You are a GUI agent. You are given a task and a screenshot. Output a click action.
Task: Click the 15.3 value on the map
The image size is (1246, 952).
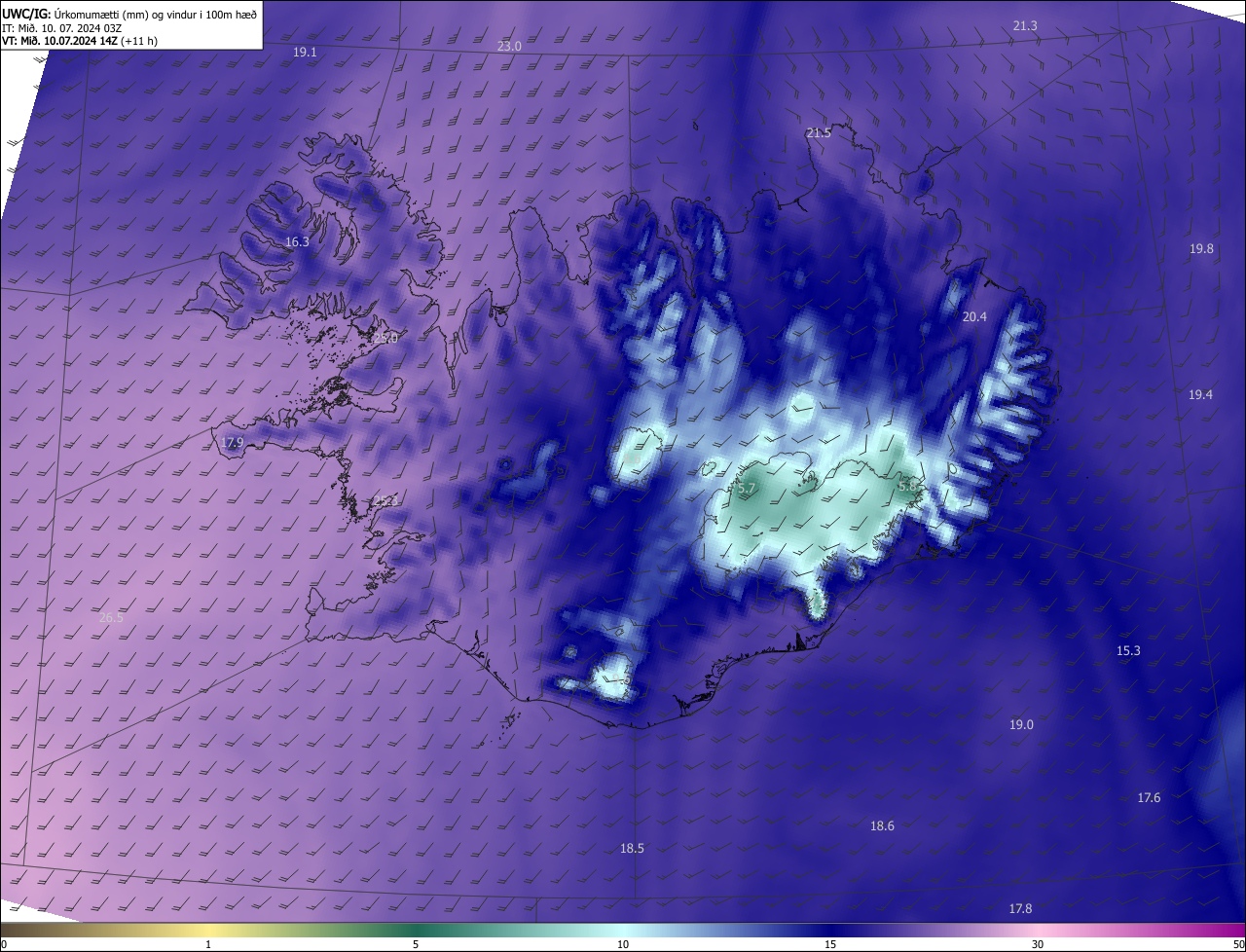pos(1128,650)
